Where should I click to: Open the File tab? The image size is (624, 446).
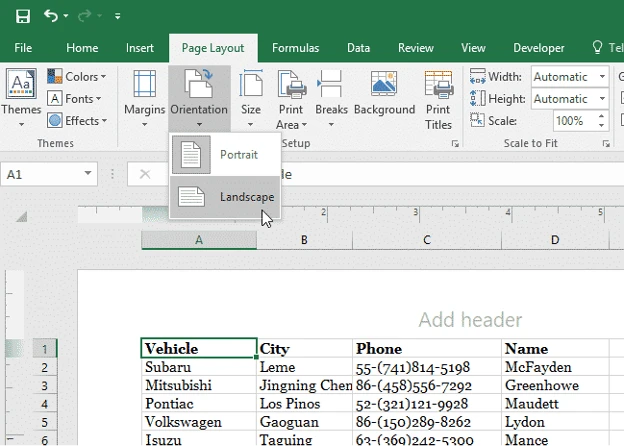pos(23,48)
